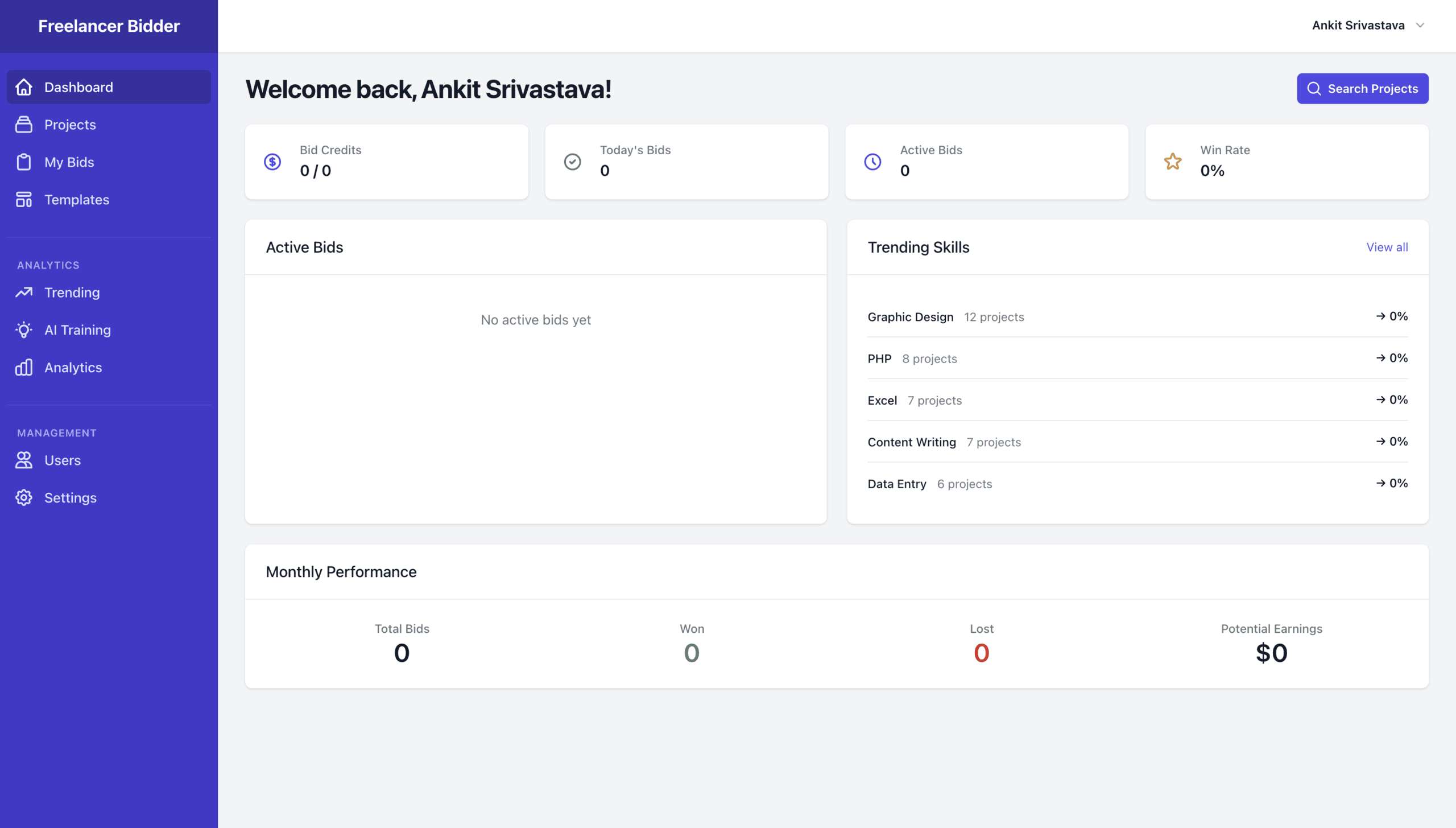Image resolution: width=1456 pixels, height=828 pixels.
Task: Click the Users people icon
Action: click(x=24, y=460)
